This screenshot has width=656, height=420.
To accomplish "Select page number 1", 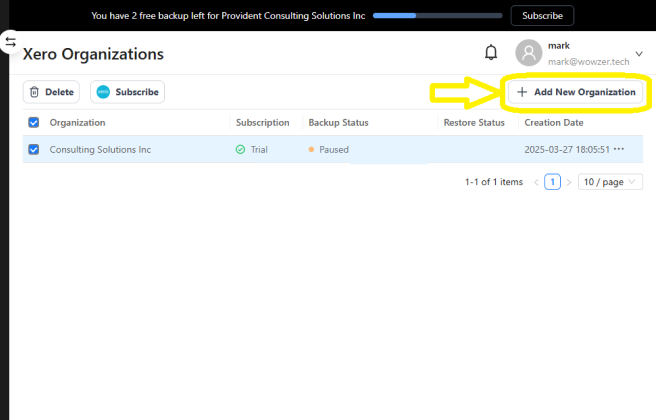I will [x=552, y=182].
